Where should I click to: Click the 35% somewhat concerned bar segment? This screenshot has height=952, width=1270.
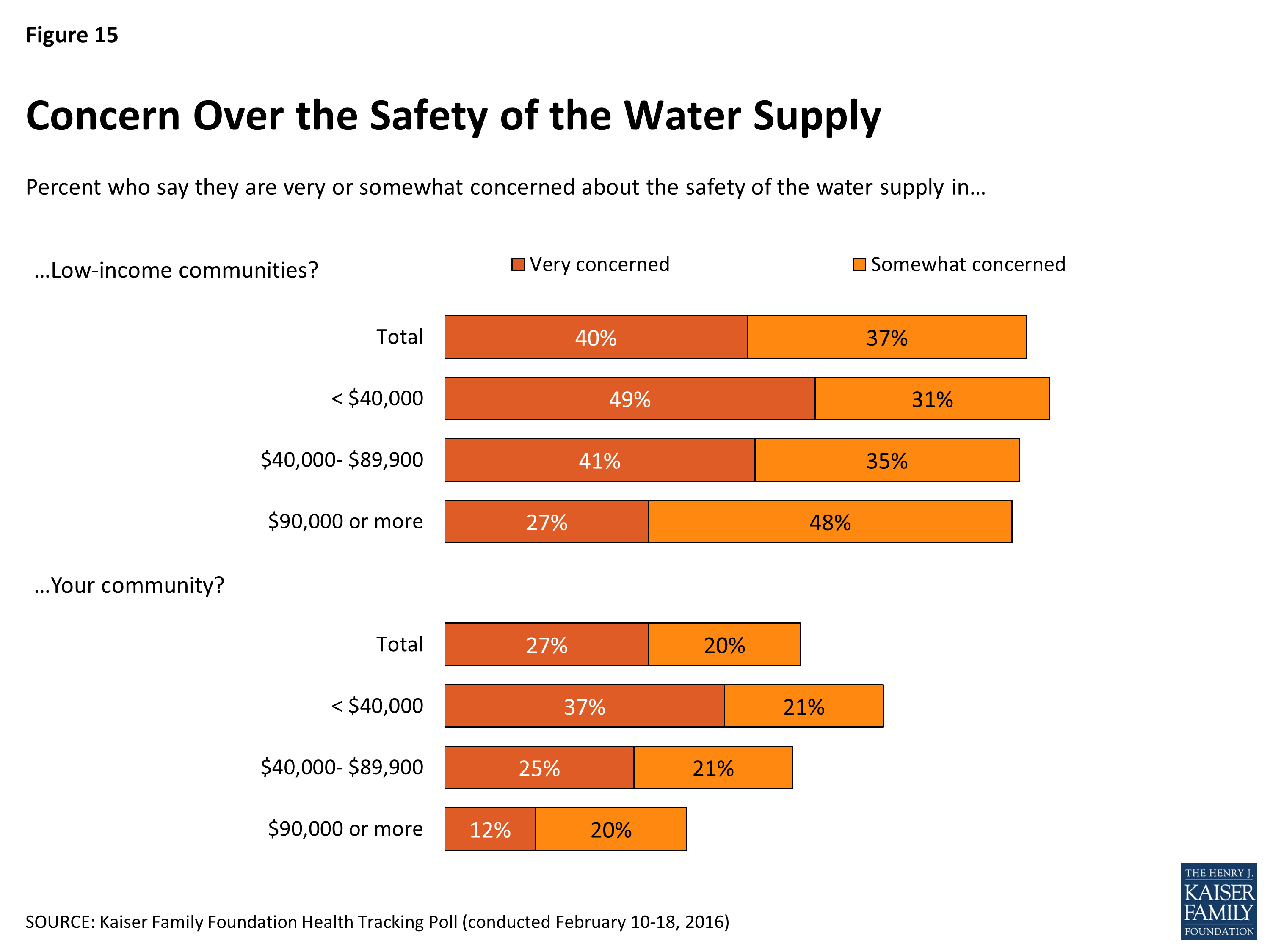pyautogui.click(x=887, y=460)
